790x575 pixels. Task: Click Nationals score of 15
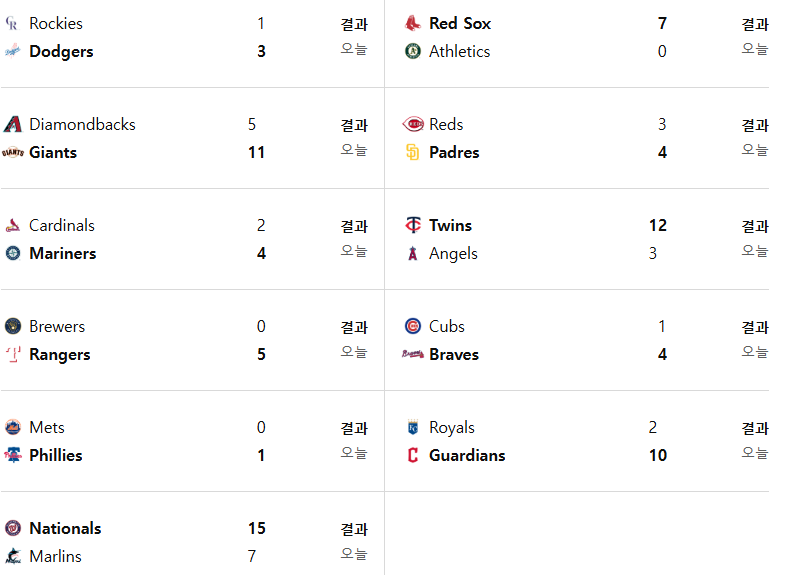(x=256, y=528)
